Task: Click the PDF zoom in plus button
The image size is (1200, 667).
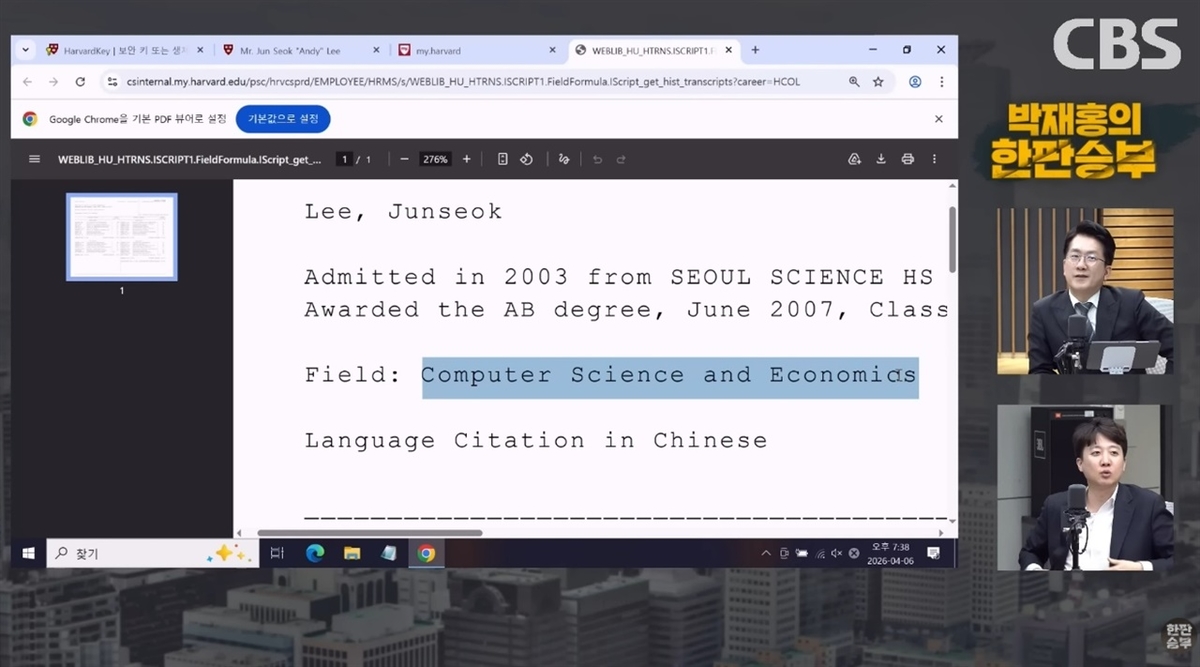Action: 466,159
